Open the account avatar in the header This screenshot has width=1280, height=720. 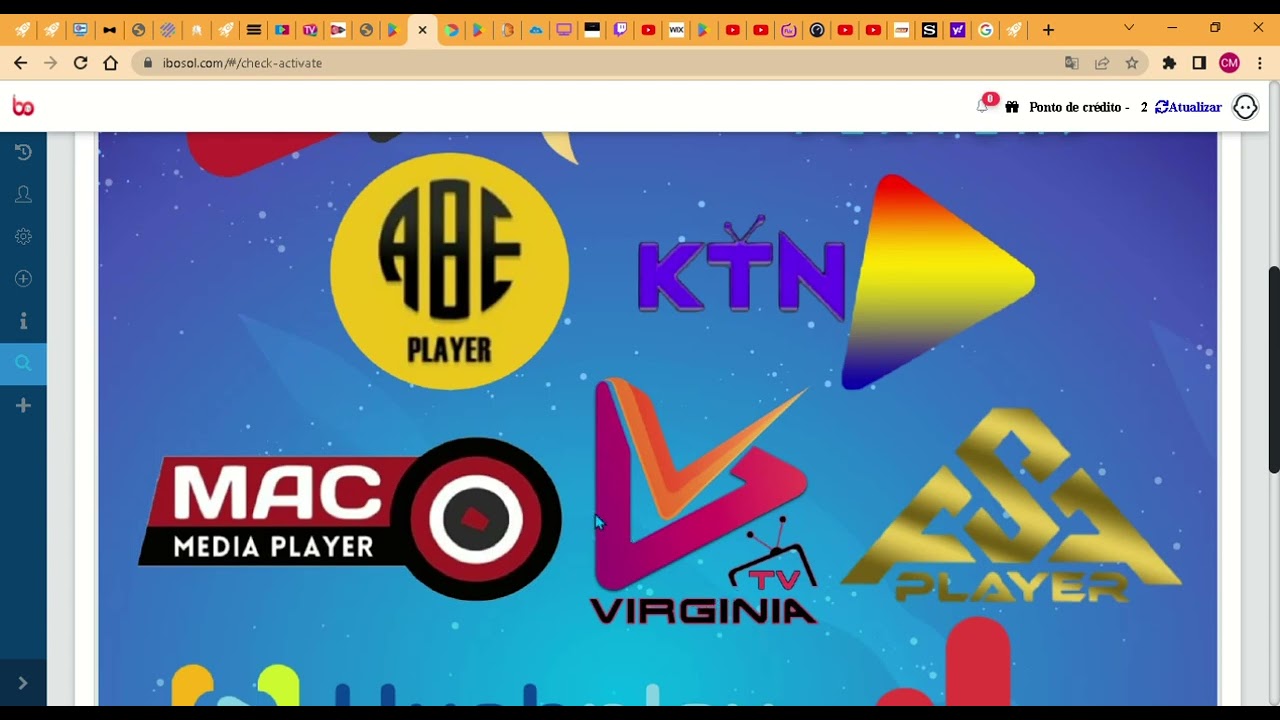(1245, 107)
